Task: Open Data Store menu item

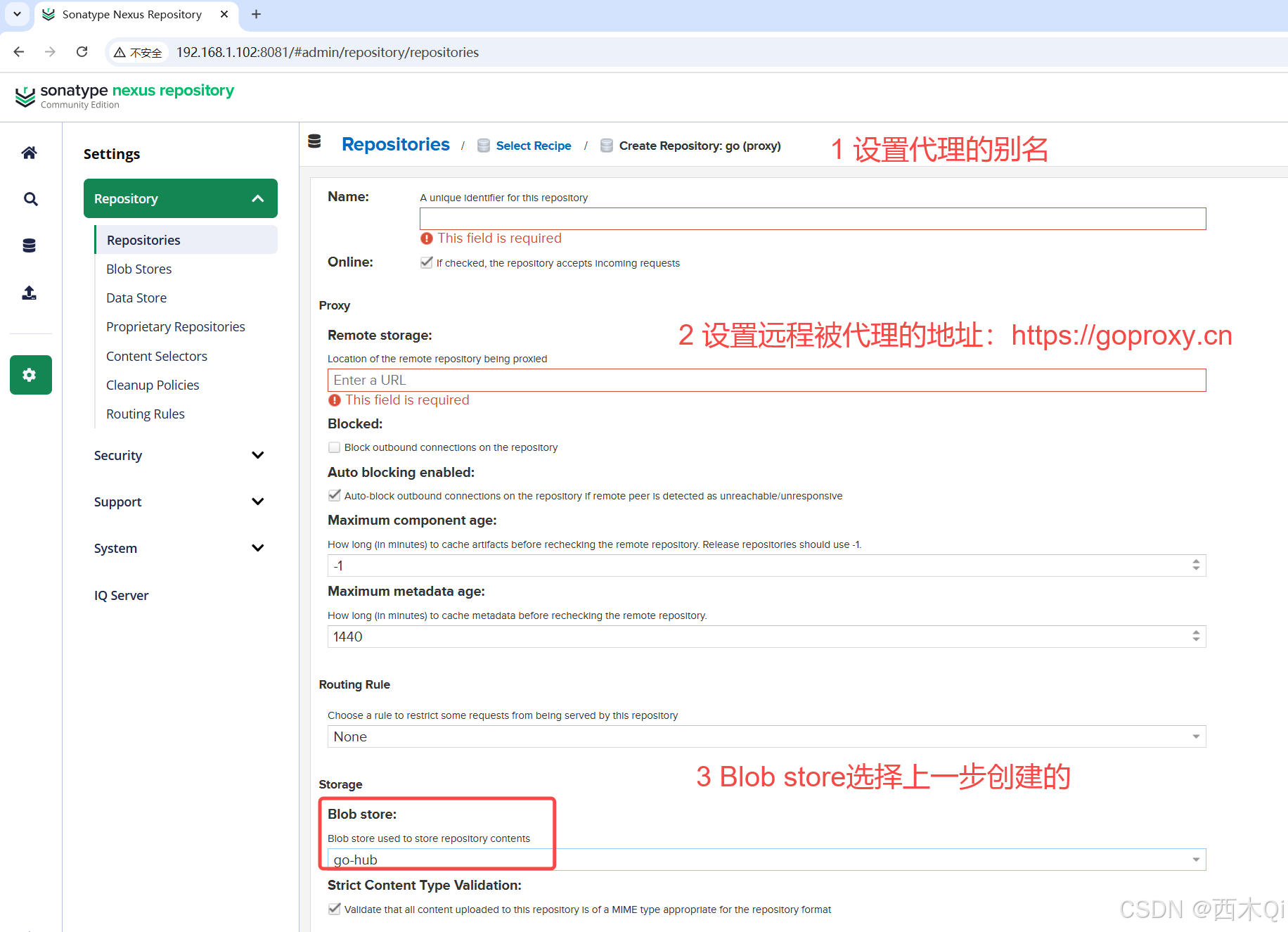Action: click(136, 298)
